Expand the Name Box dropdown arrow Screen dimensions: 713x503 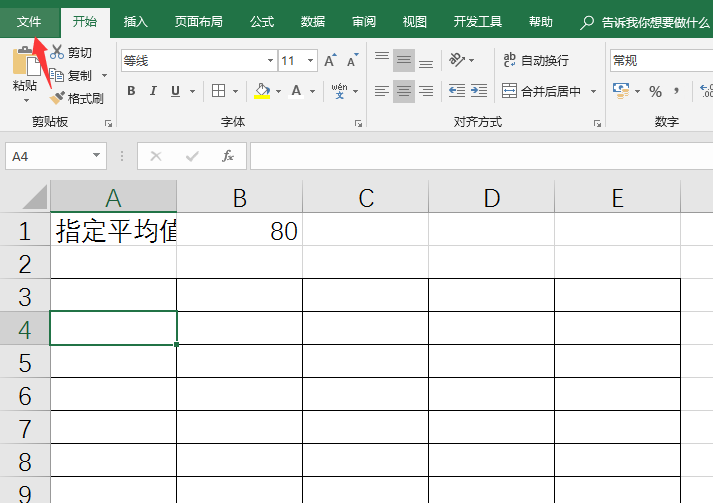[x=96, y=156]
